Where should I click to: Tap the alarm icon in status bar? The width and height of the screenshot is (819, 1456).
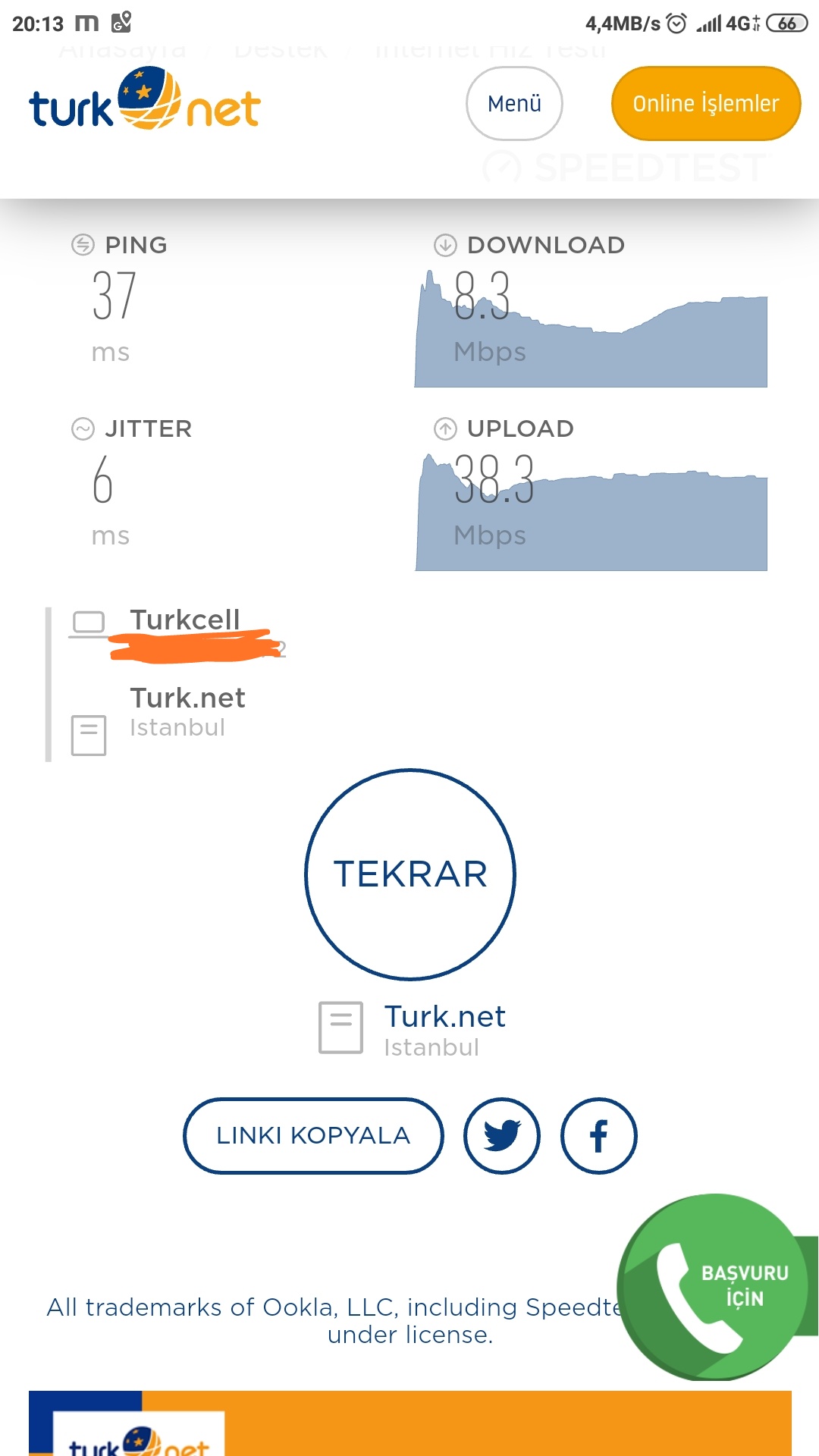(x=676, y=24)
